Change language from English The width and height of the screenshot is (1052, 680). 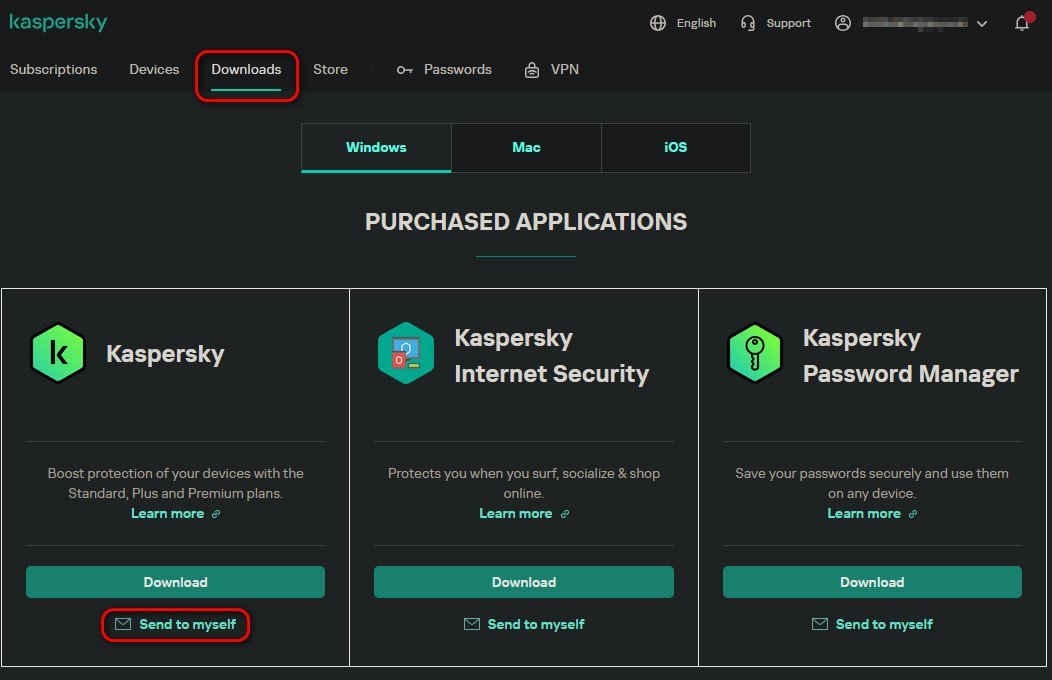click(x=696, y=23)
